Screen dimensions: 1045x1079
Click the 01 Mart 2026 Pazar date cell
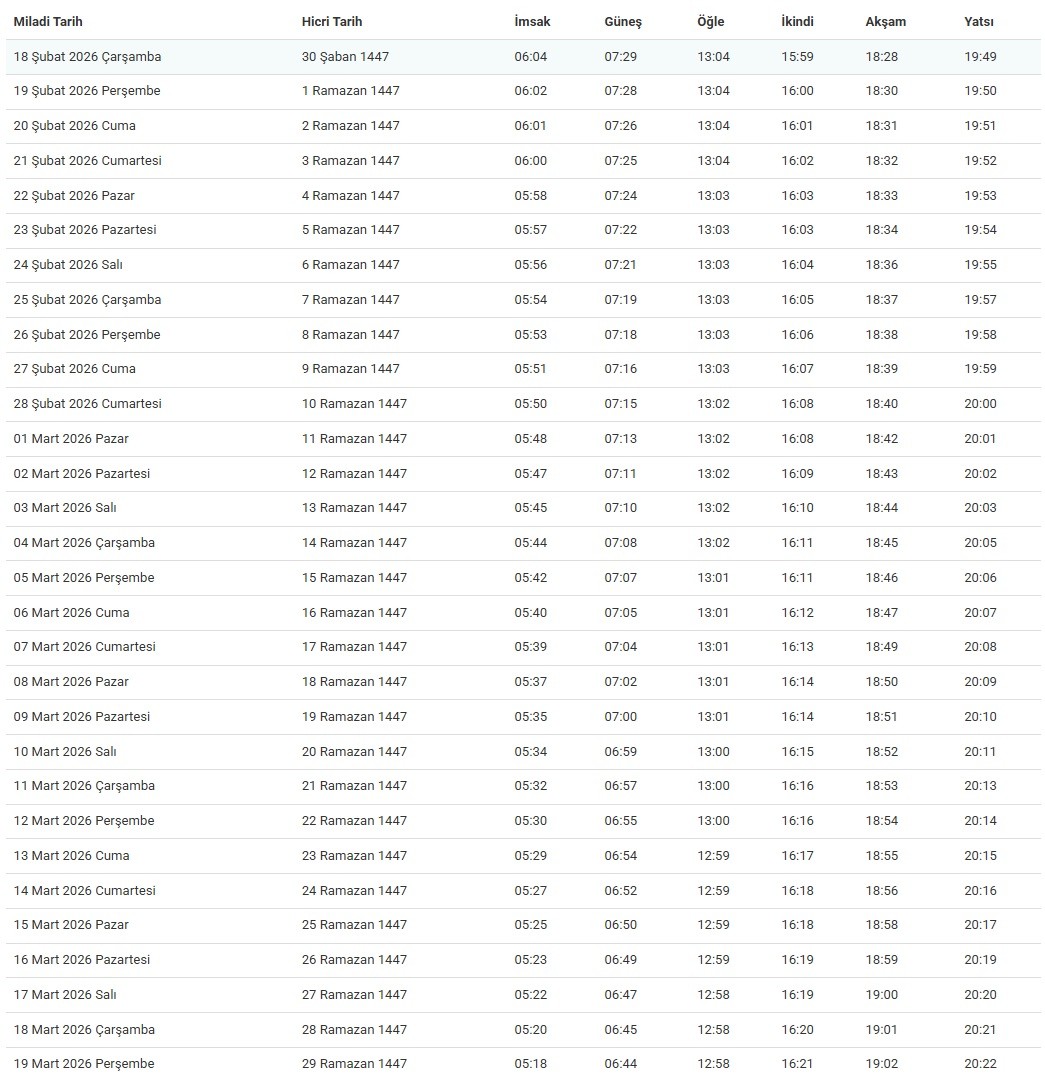pyautogui.click(x=71, y=439)
